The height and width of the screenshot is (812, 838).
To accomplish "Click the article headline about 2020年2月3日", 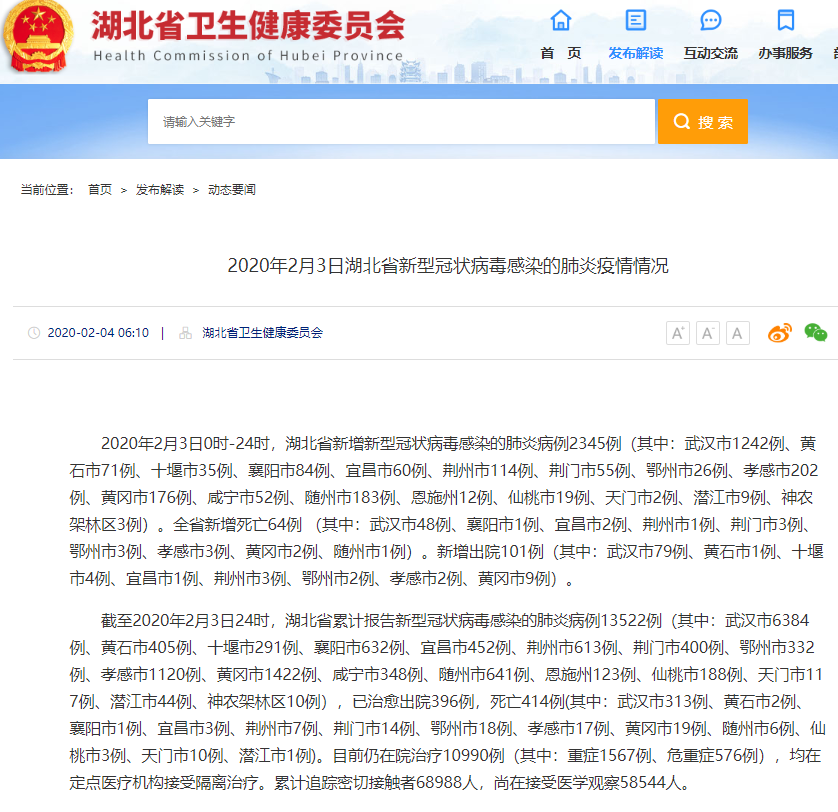I will point(447,266).
